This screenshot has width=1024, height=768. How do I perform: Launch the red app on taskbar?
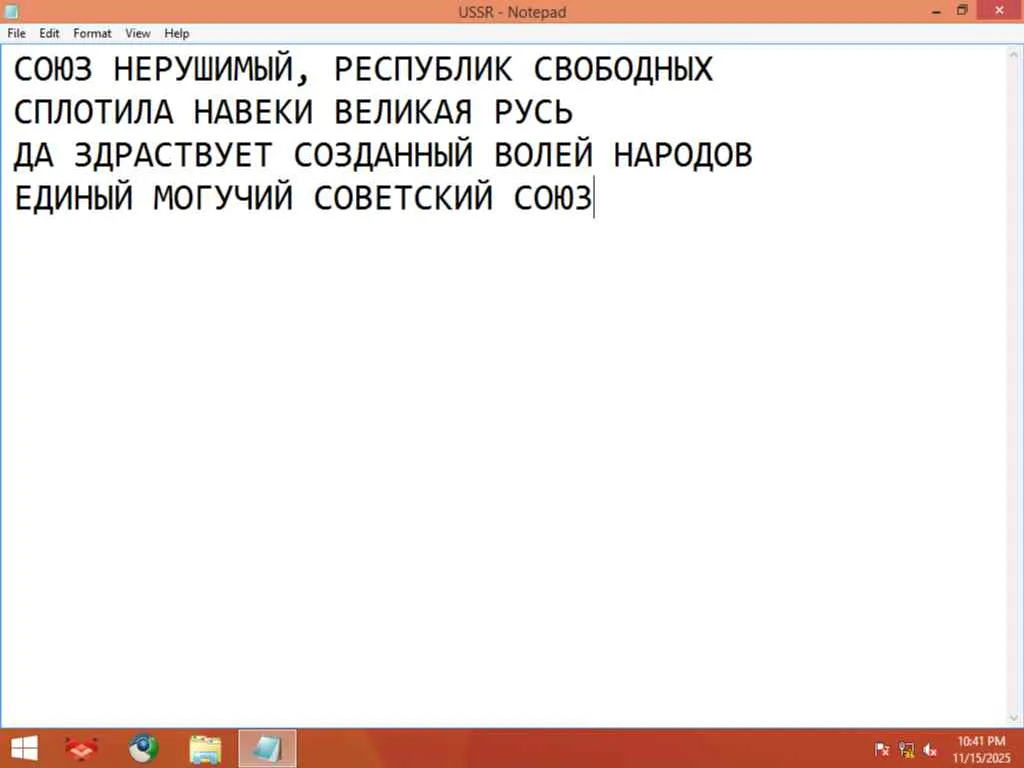coord(82,748)
